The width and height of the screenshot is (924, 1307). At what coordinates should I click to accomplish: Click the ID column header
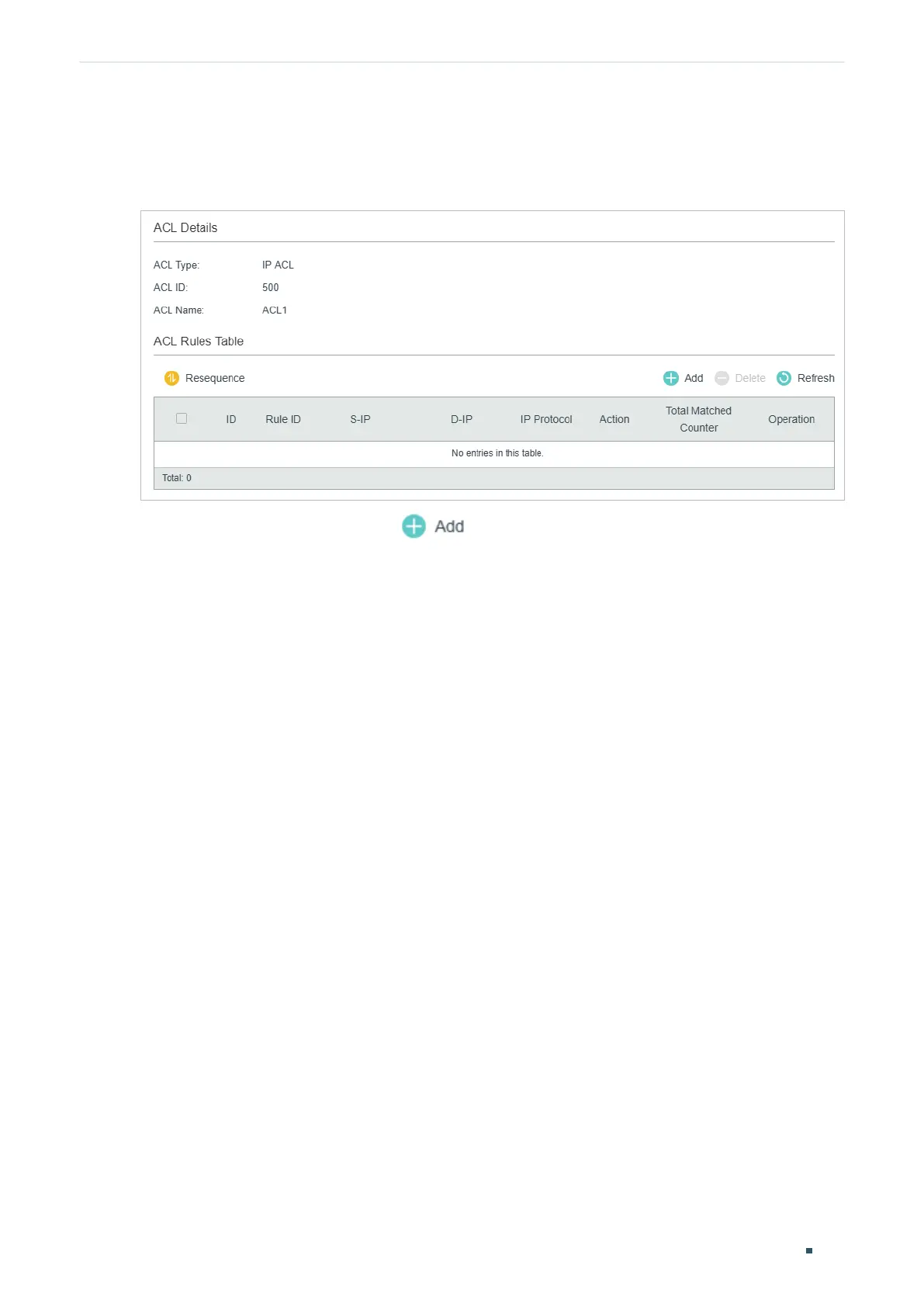[x=231, y=419]
